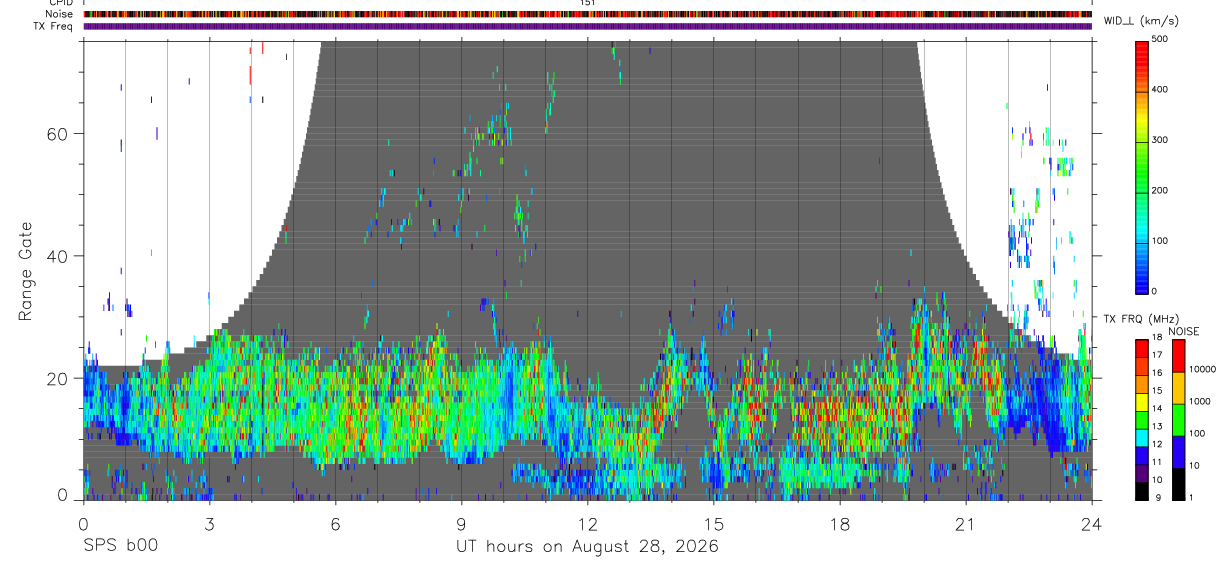Click the NOISE 100 green legend block

tap(1179, 419)
